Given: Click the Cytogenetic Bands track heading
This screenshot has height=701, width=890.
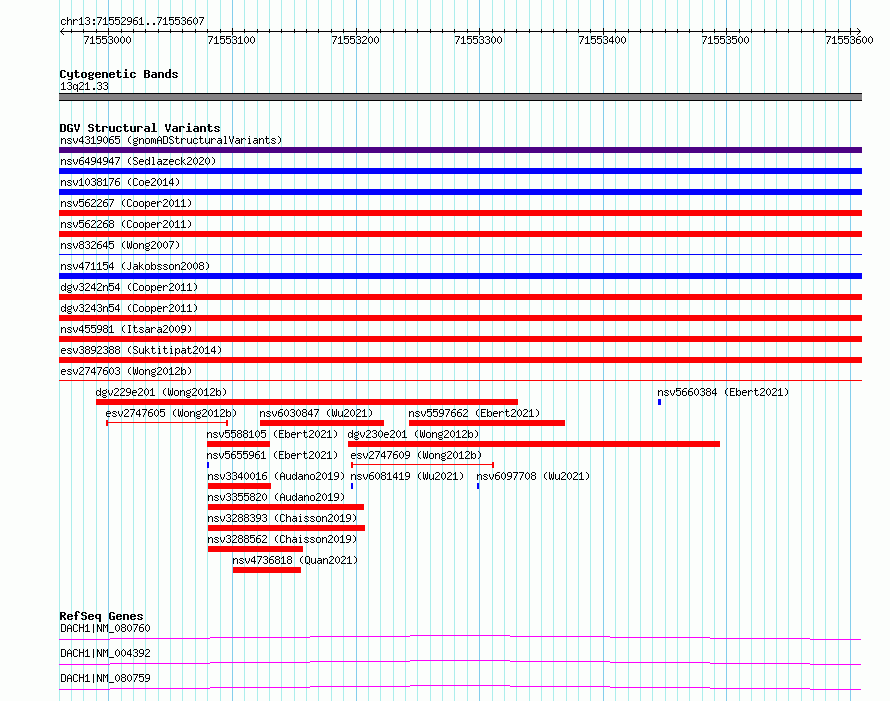Looking at the screenshot, I should (x=119, y=74).
